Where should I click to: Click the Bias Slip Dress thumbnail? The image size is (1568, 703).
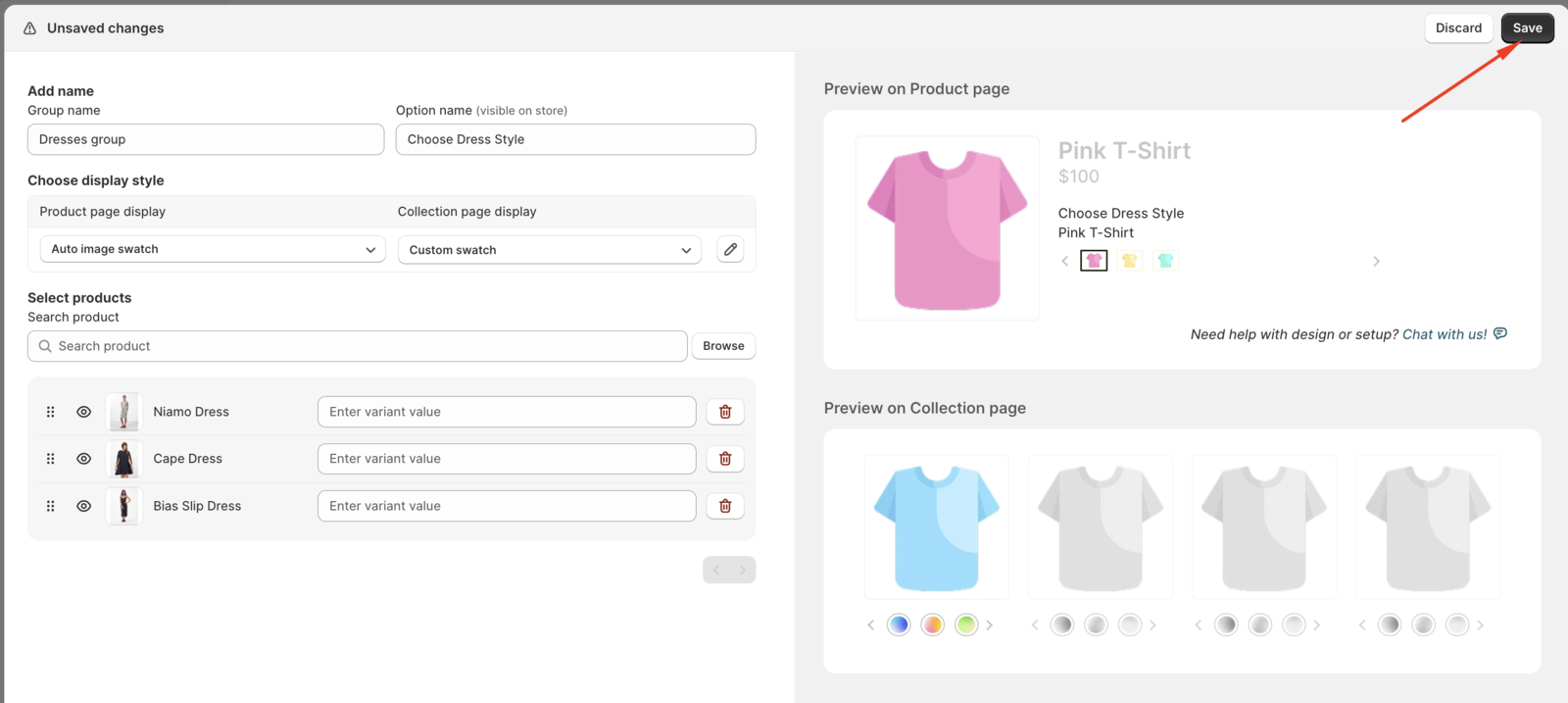click(x=123, y=506)
